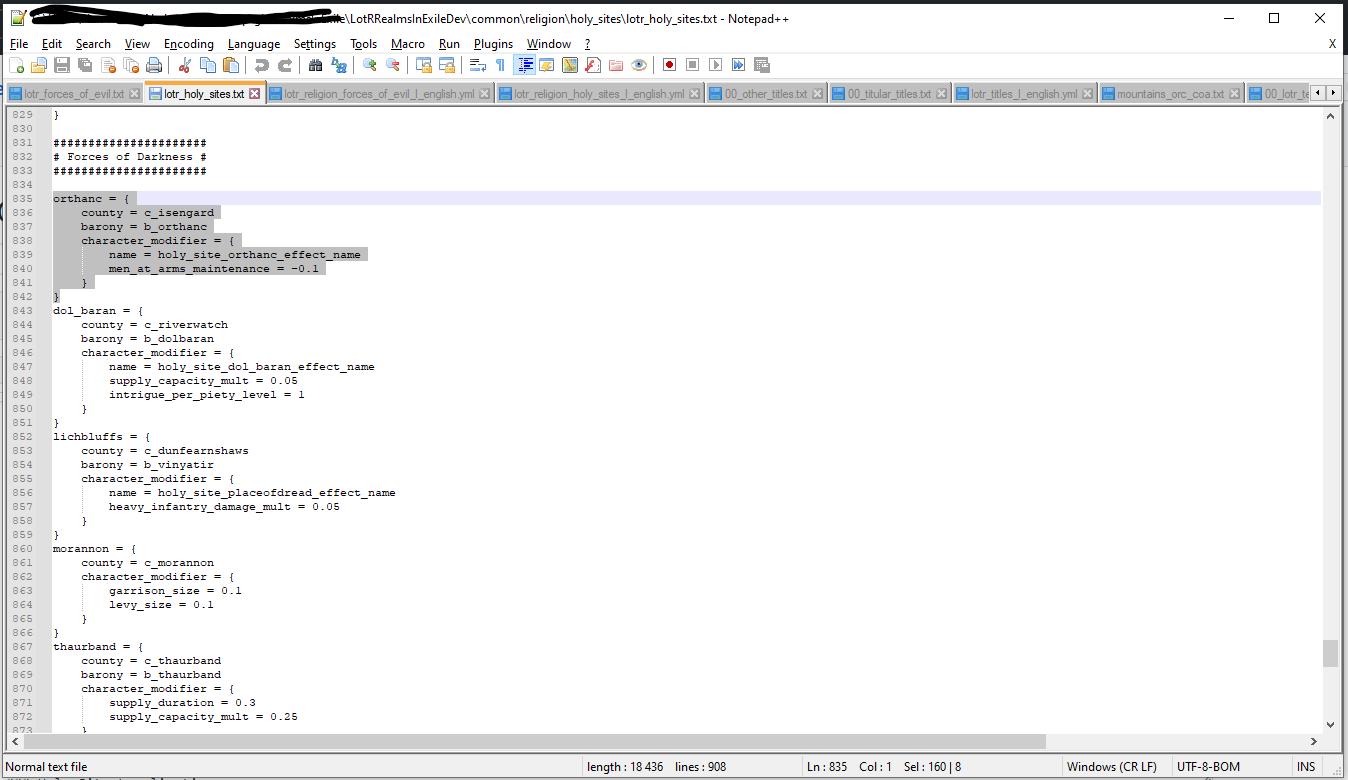Toggle synchronize vertical scrolling icon
Viewport: 1348px width, 780px height.
pyautogui.click(x=424, y=65)
